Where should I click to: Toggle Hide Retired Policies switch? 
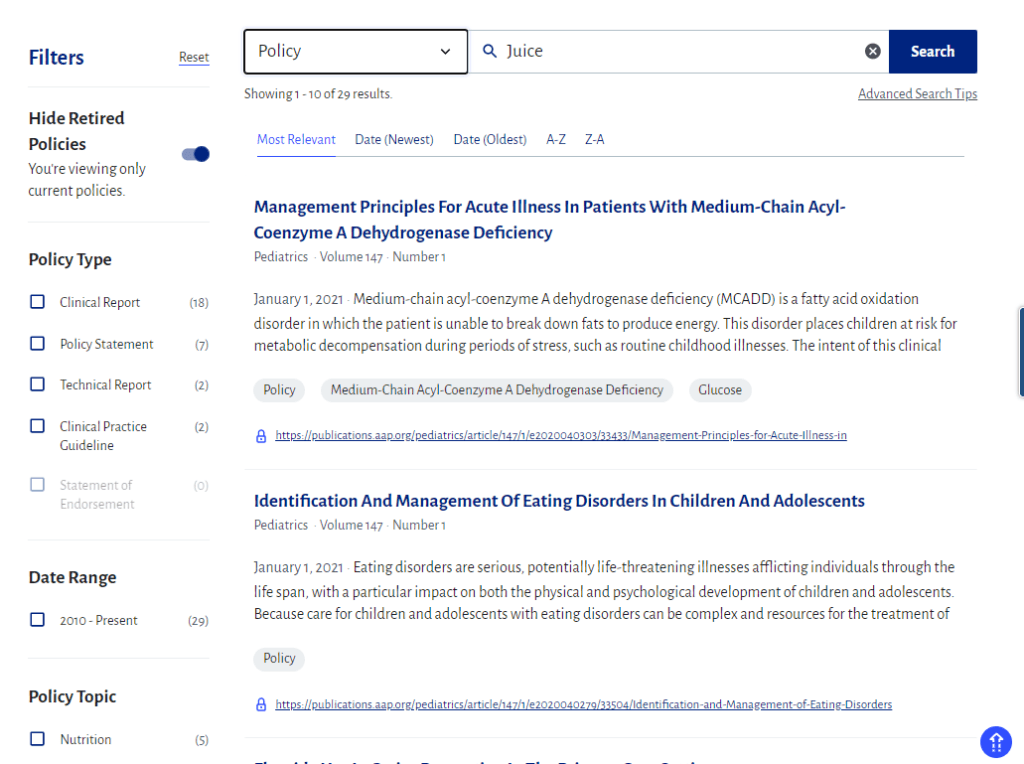pyautogui.click(x=195, y=154)
